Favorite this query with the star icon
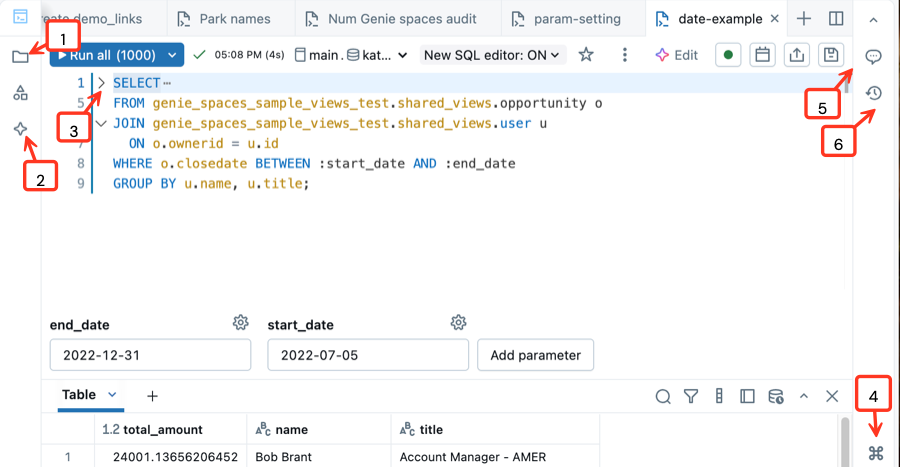 point(587,55)
